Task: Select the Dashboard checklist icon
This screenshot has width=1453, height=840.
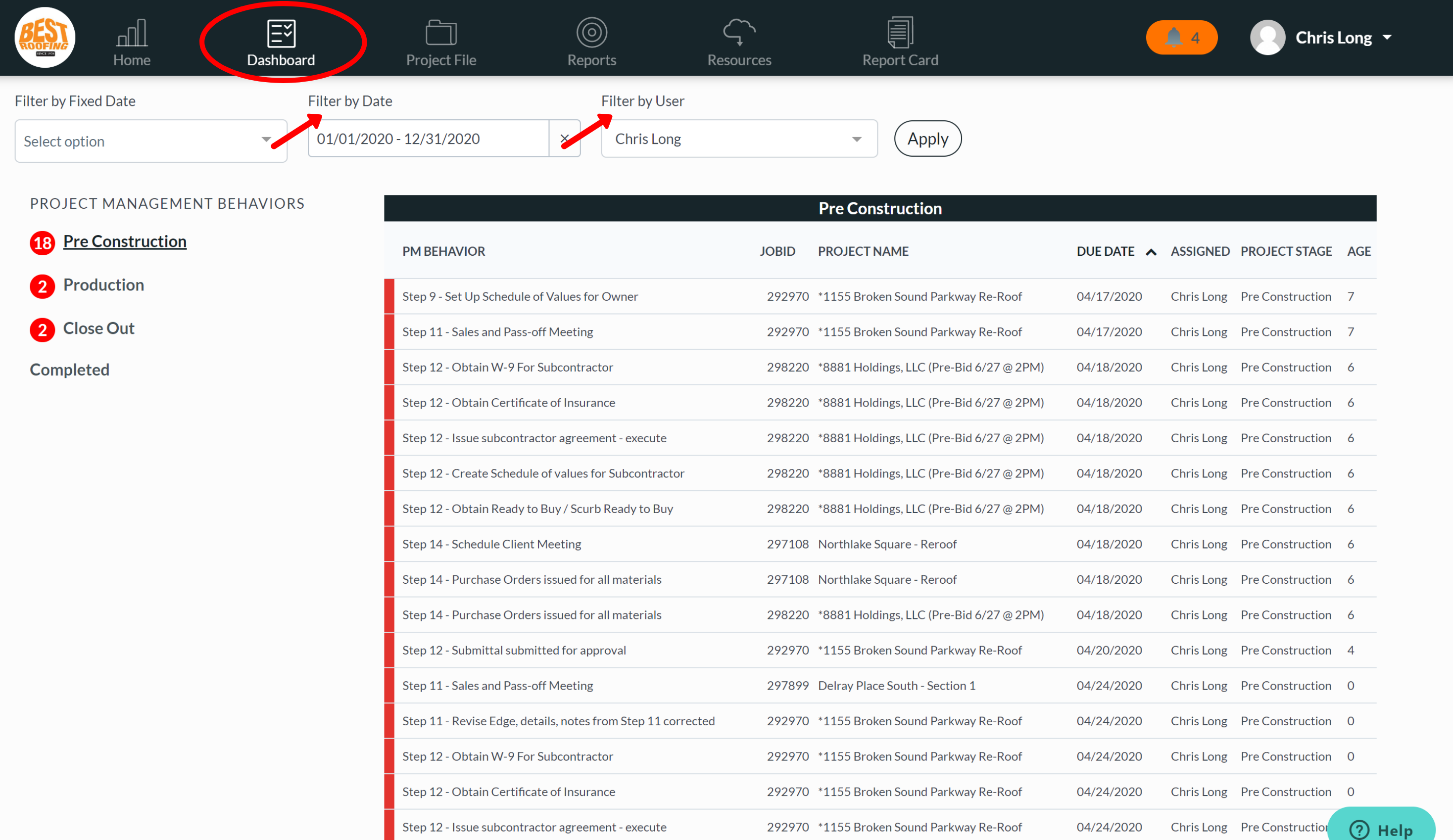Action: (282, 34)
